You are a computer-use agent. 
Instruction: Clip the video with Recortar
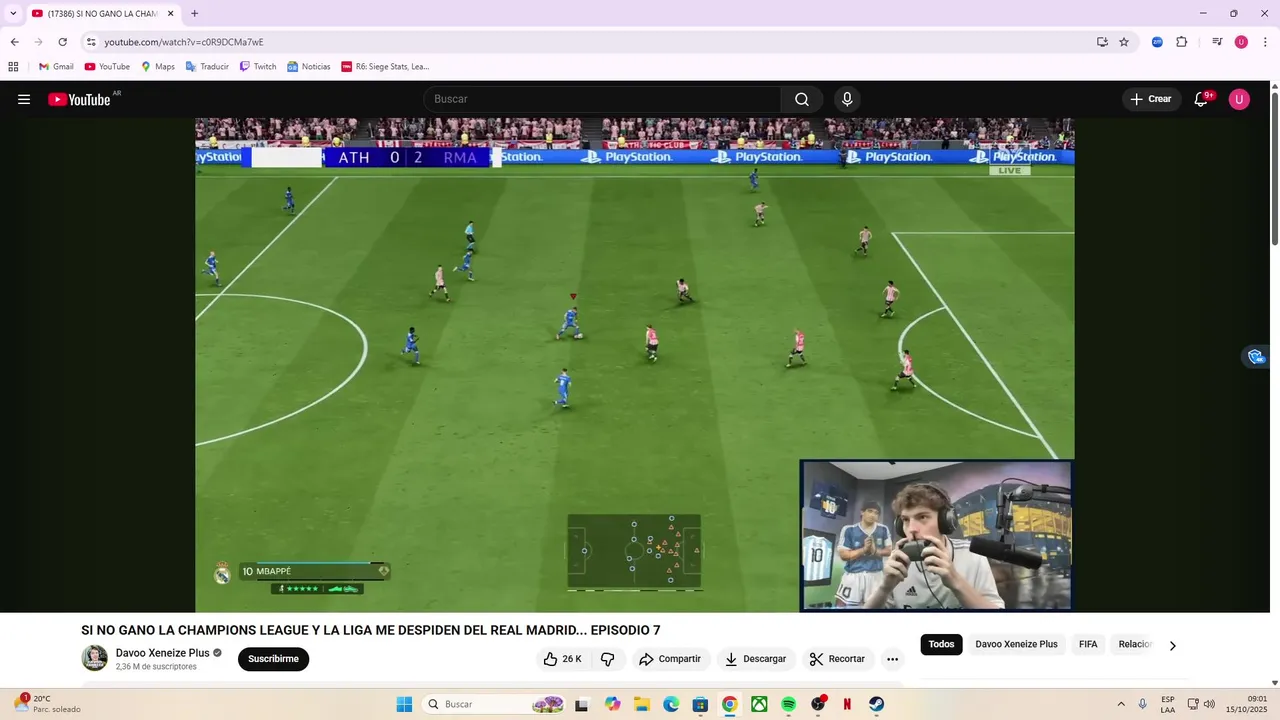(x=838, y=659)
